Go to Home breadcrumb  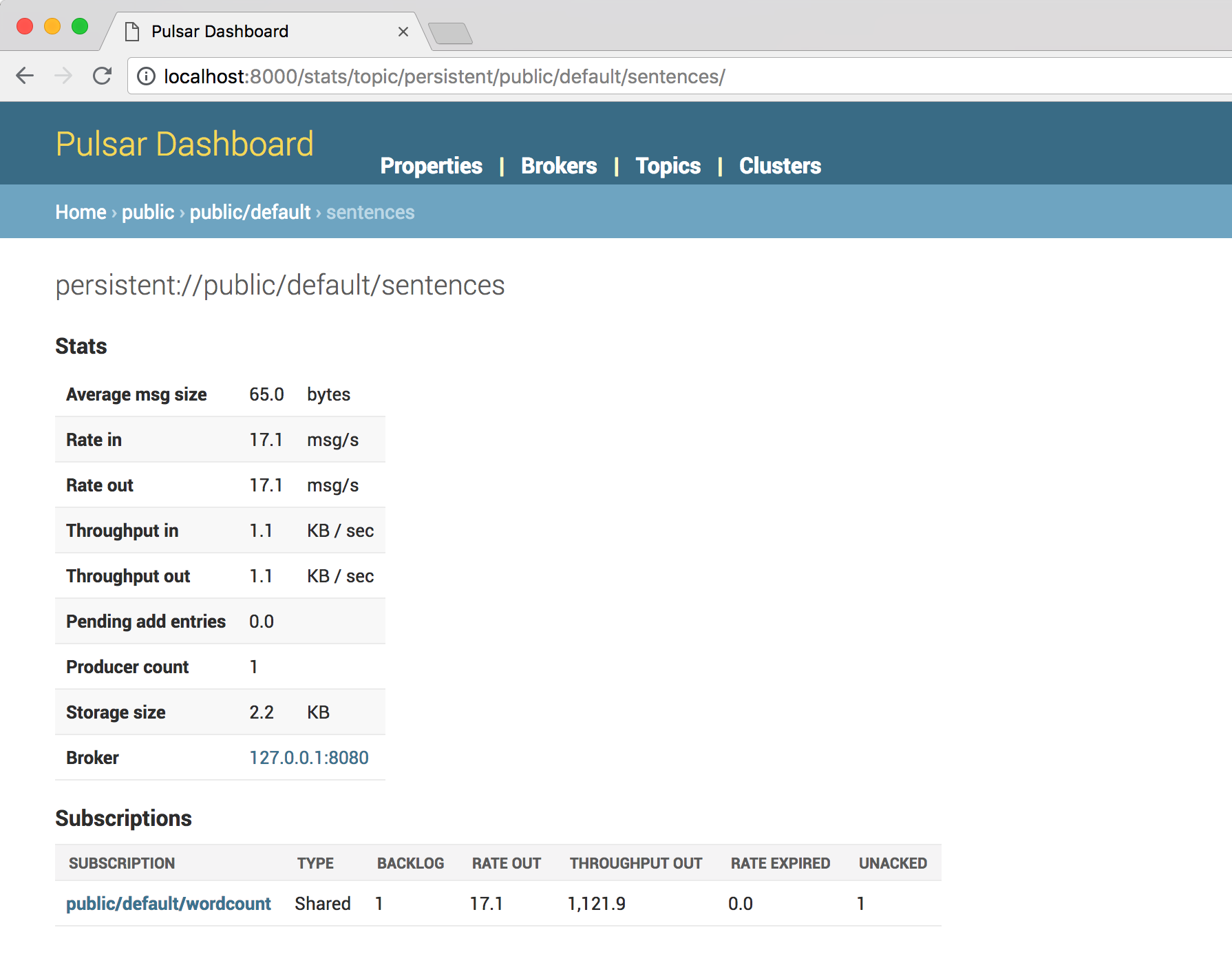pos(81,212)
